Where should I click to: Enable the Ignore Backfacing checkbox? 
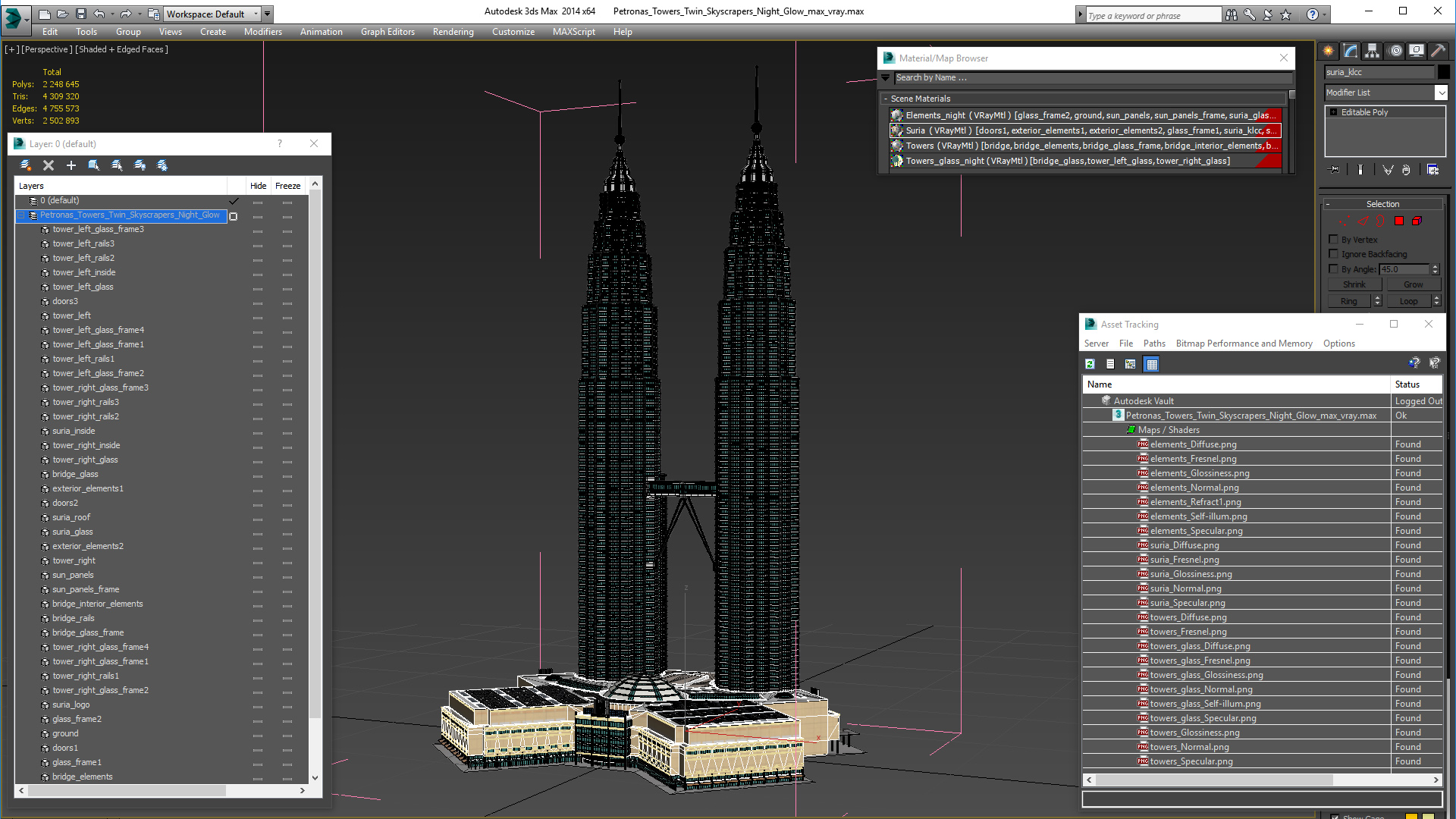click(1334, 254)
